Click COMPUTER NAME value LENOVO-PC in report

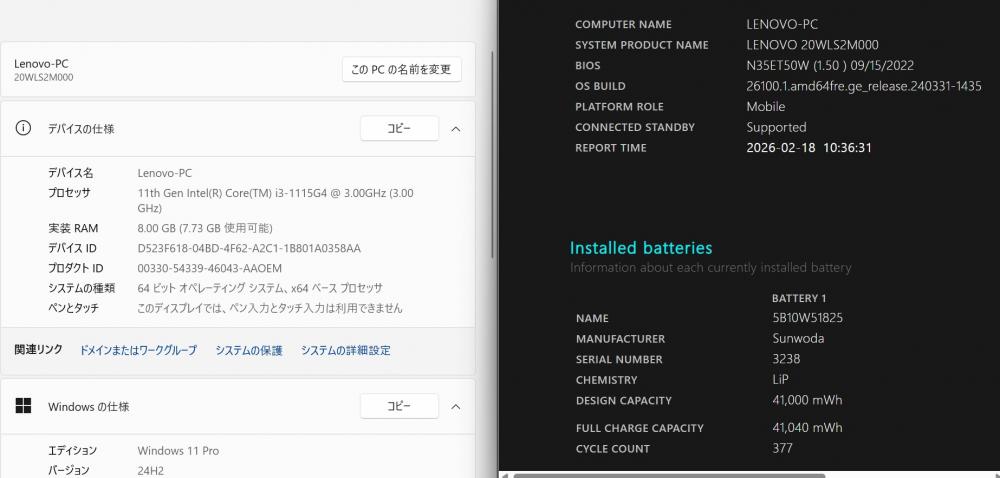tap(782, 24)
